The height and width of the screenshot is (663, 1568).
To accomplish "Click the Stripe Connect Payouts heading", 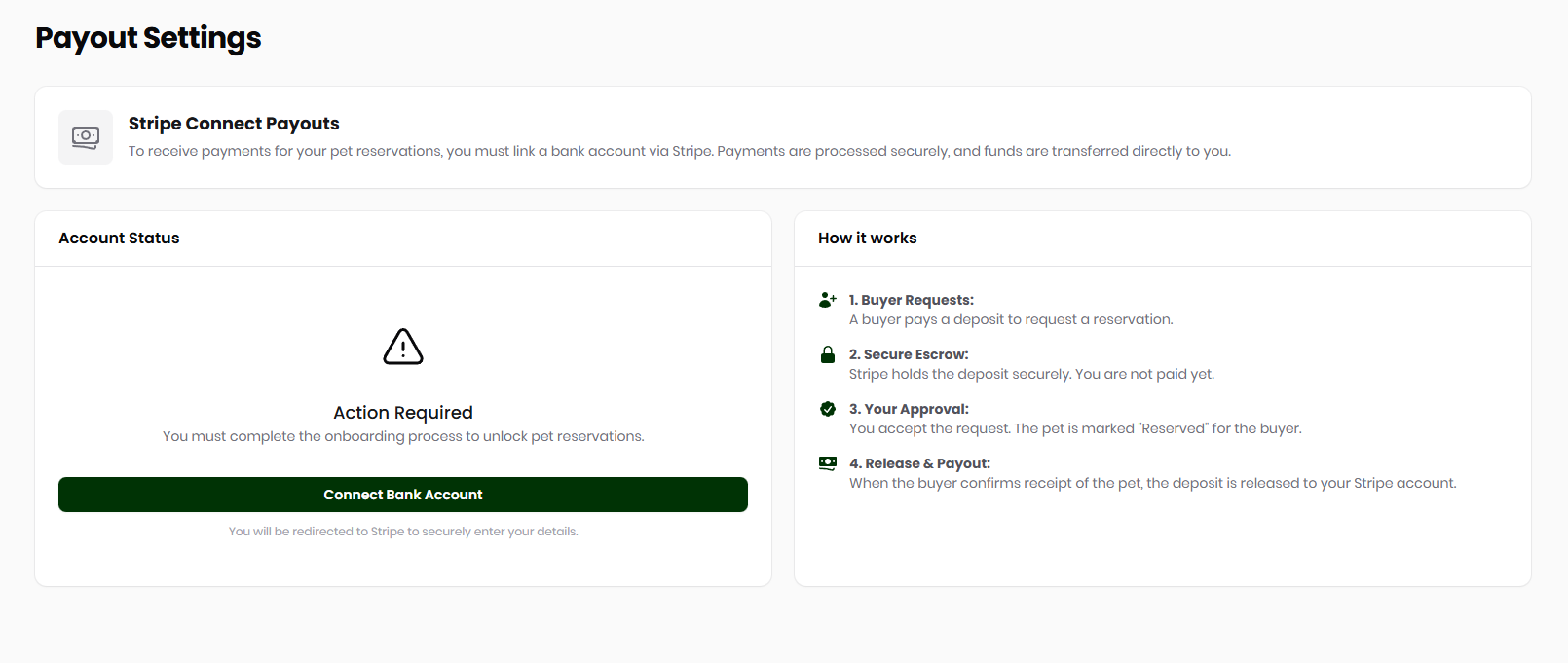I will 234,124.
